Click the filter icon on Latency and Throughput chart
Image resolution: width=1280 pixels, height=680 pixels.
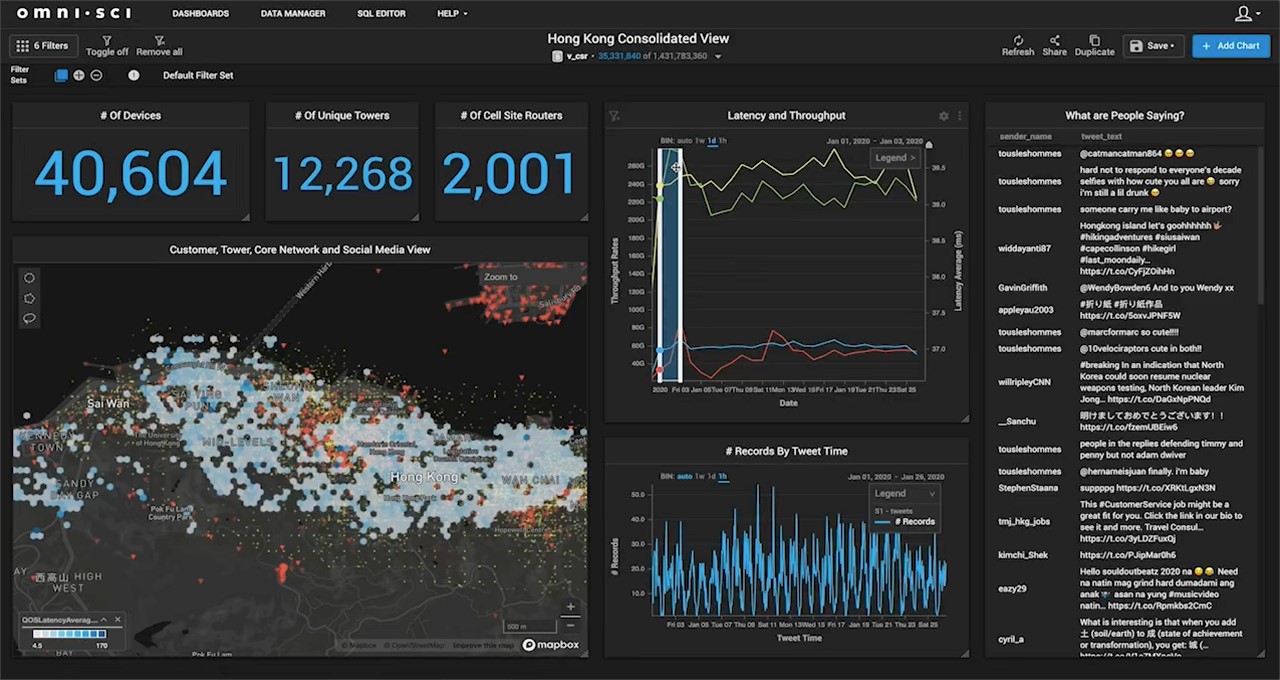tap(613, 116)
